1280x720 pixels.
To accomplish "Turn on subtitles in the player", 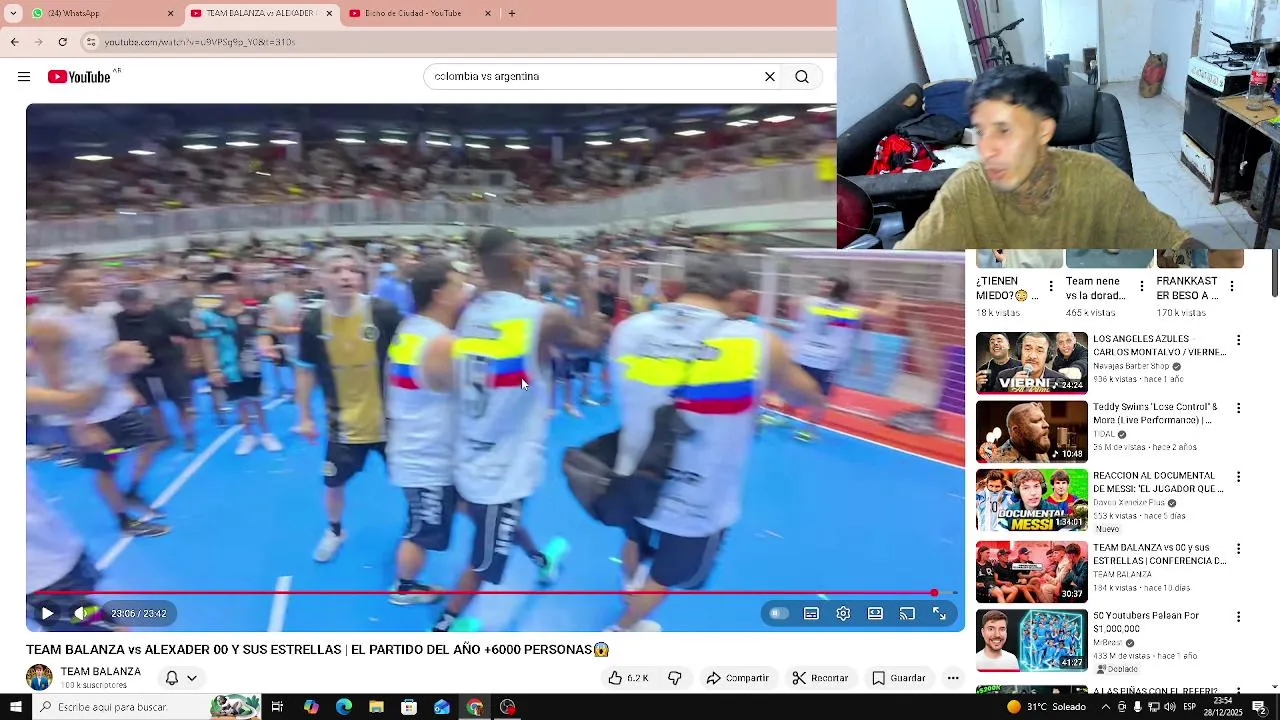I will point(811,613).
